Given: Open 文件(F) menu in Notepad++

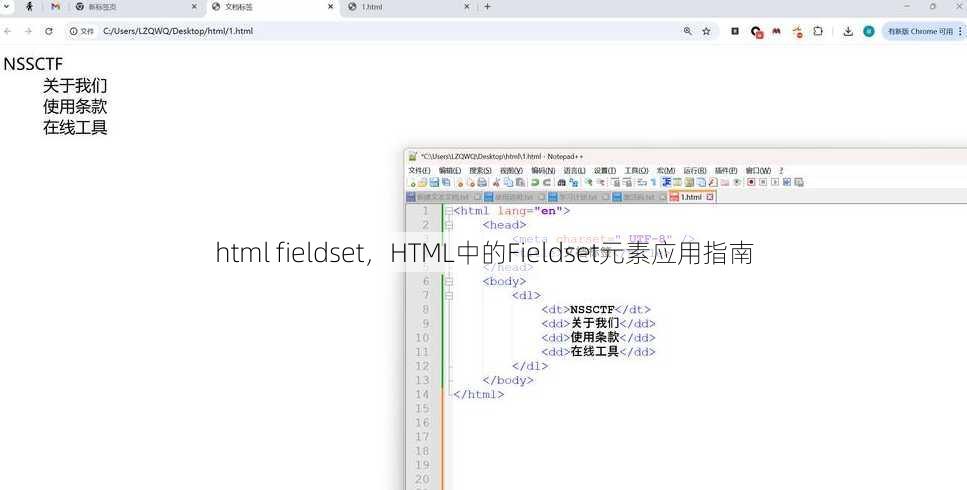Looking at the screenshot, I should coord(419,171).
